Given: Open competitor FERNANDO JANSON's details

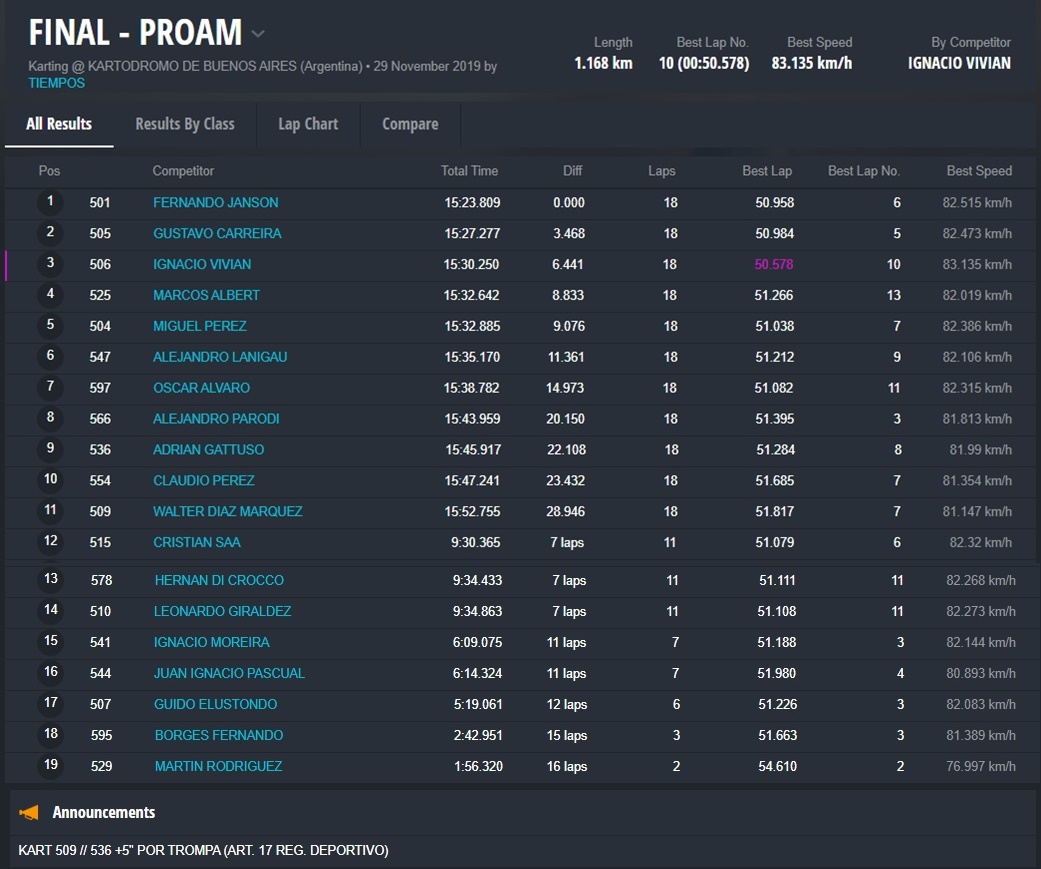Looking at the screenshot, I should 215,203.
